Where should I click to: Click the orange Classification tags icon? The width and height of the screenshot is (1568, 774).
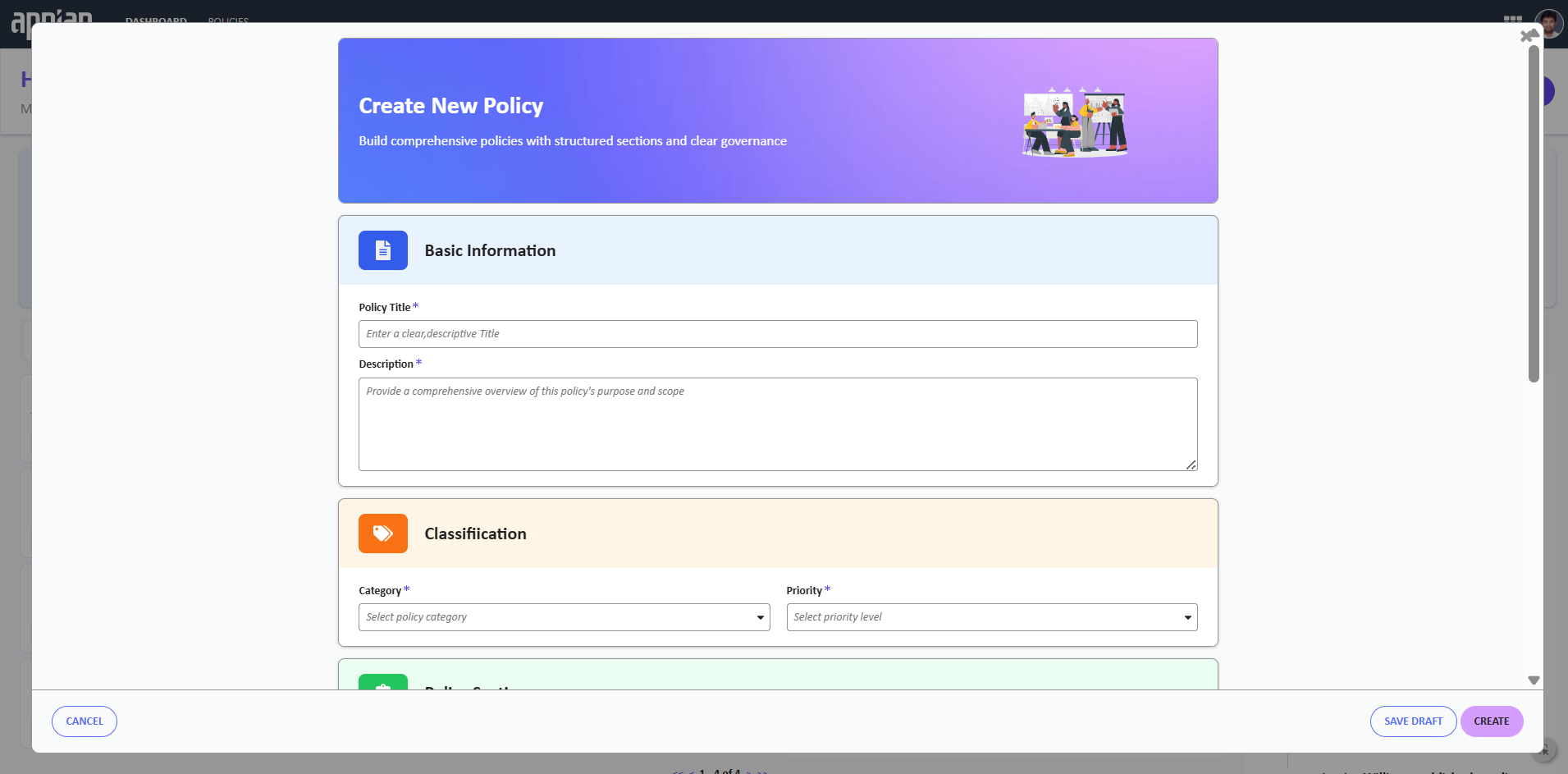[x=382, y=534]
